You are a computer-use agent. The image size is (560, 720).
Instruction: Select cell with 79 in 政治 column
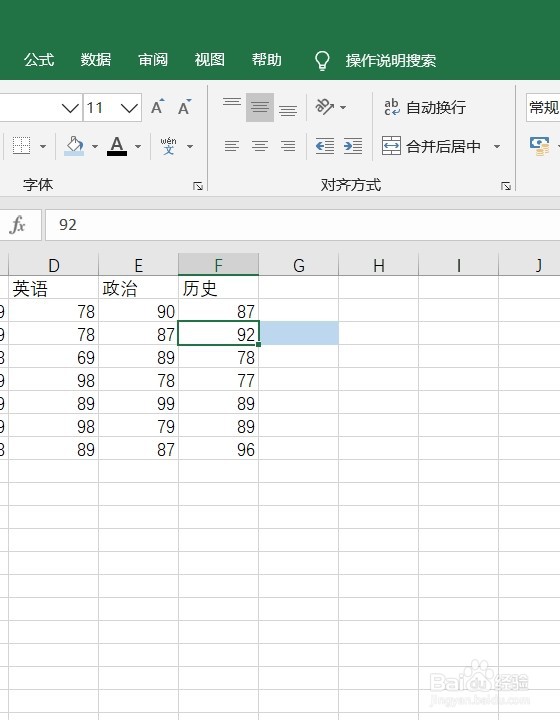tap(138, 425)
